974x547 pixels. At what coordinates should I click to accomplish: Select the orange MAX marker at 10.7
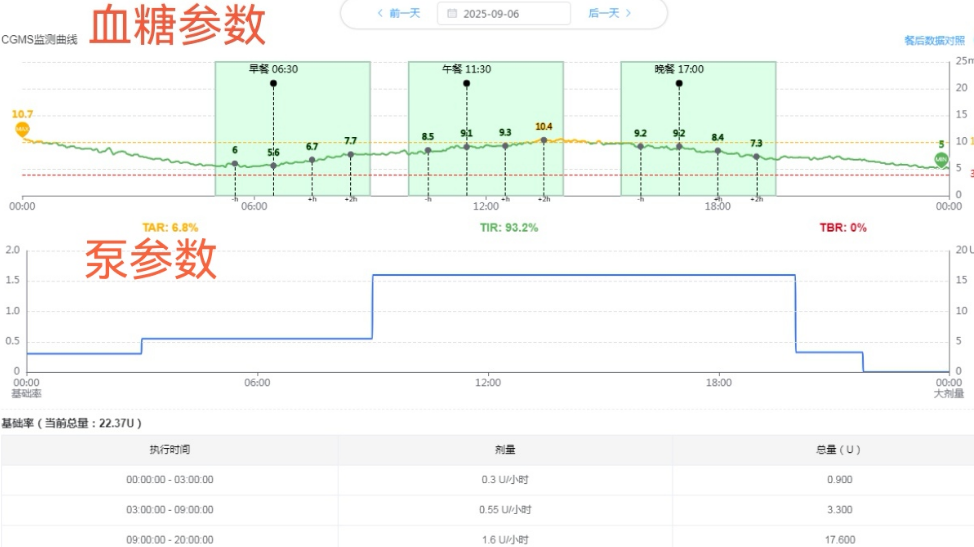pos(22,129)
